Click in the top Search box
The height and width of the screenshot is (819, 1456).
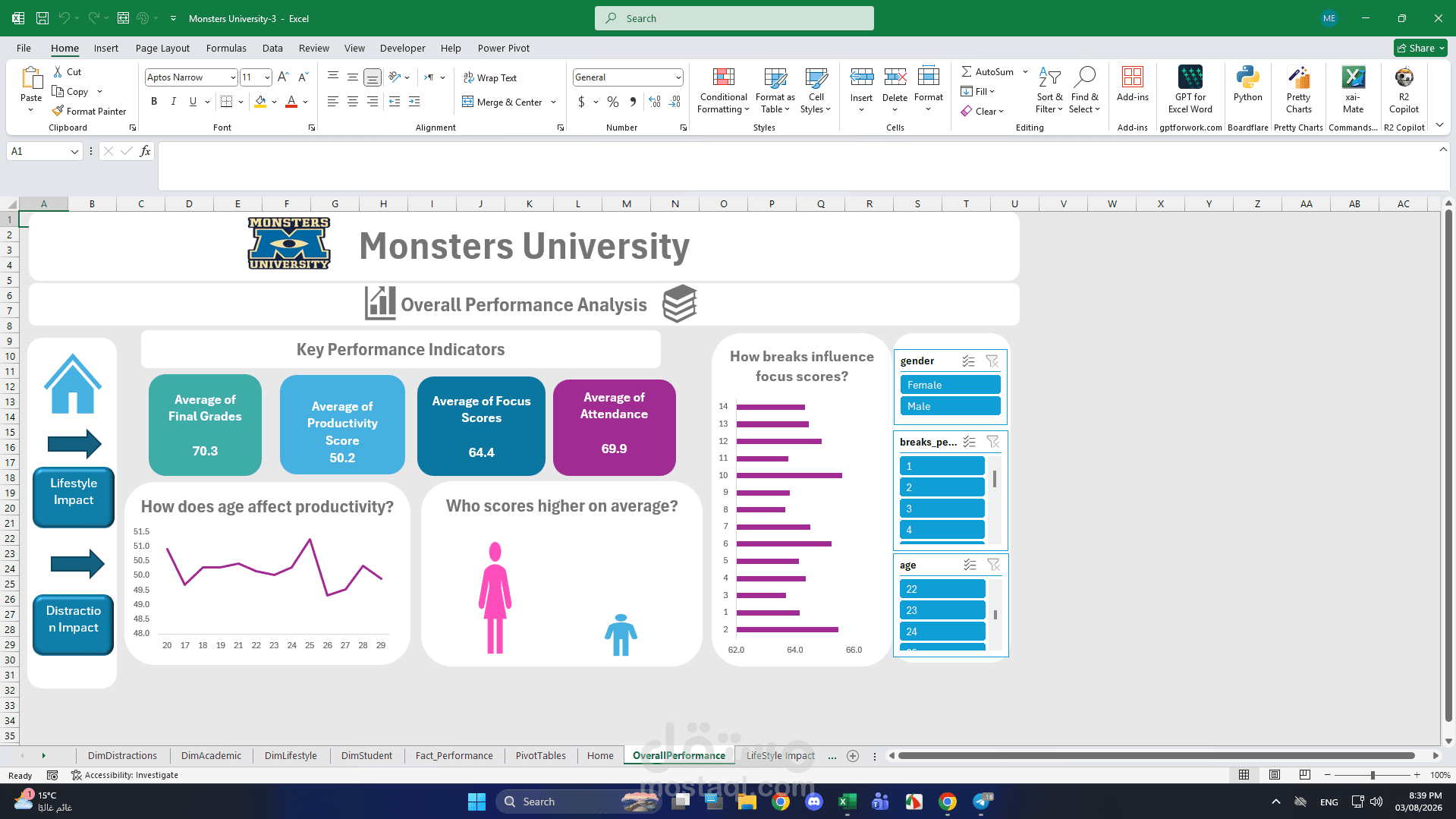(734, 18)
